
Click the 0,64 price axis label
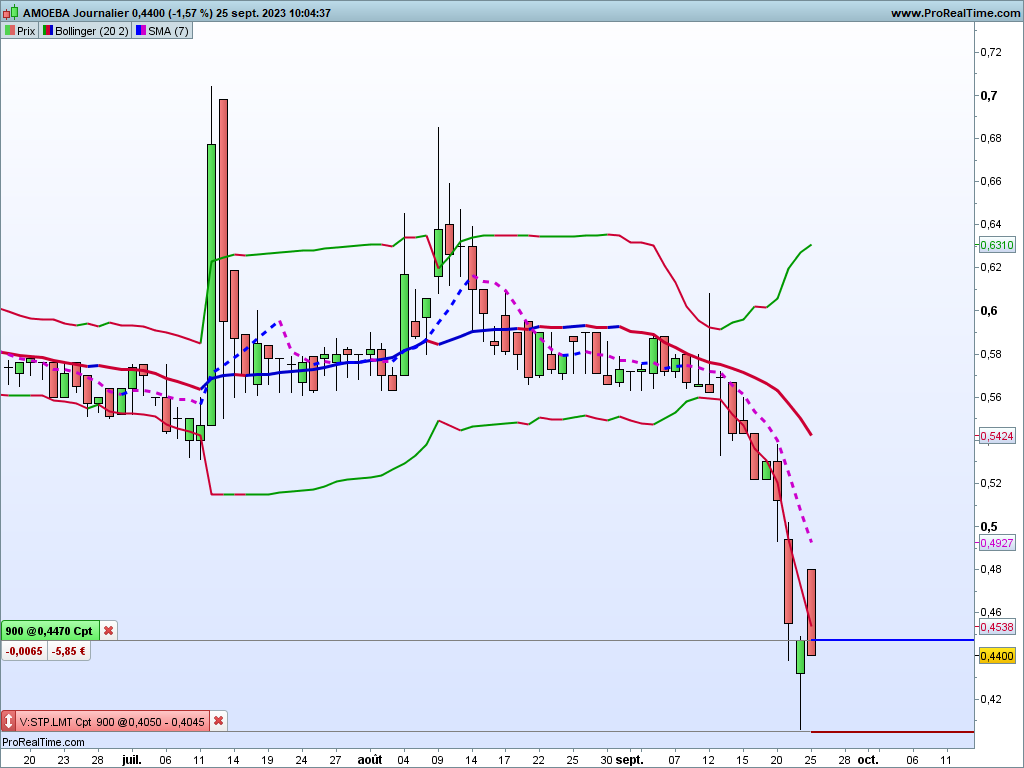tap(991, 225)
